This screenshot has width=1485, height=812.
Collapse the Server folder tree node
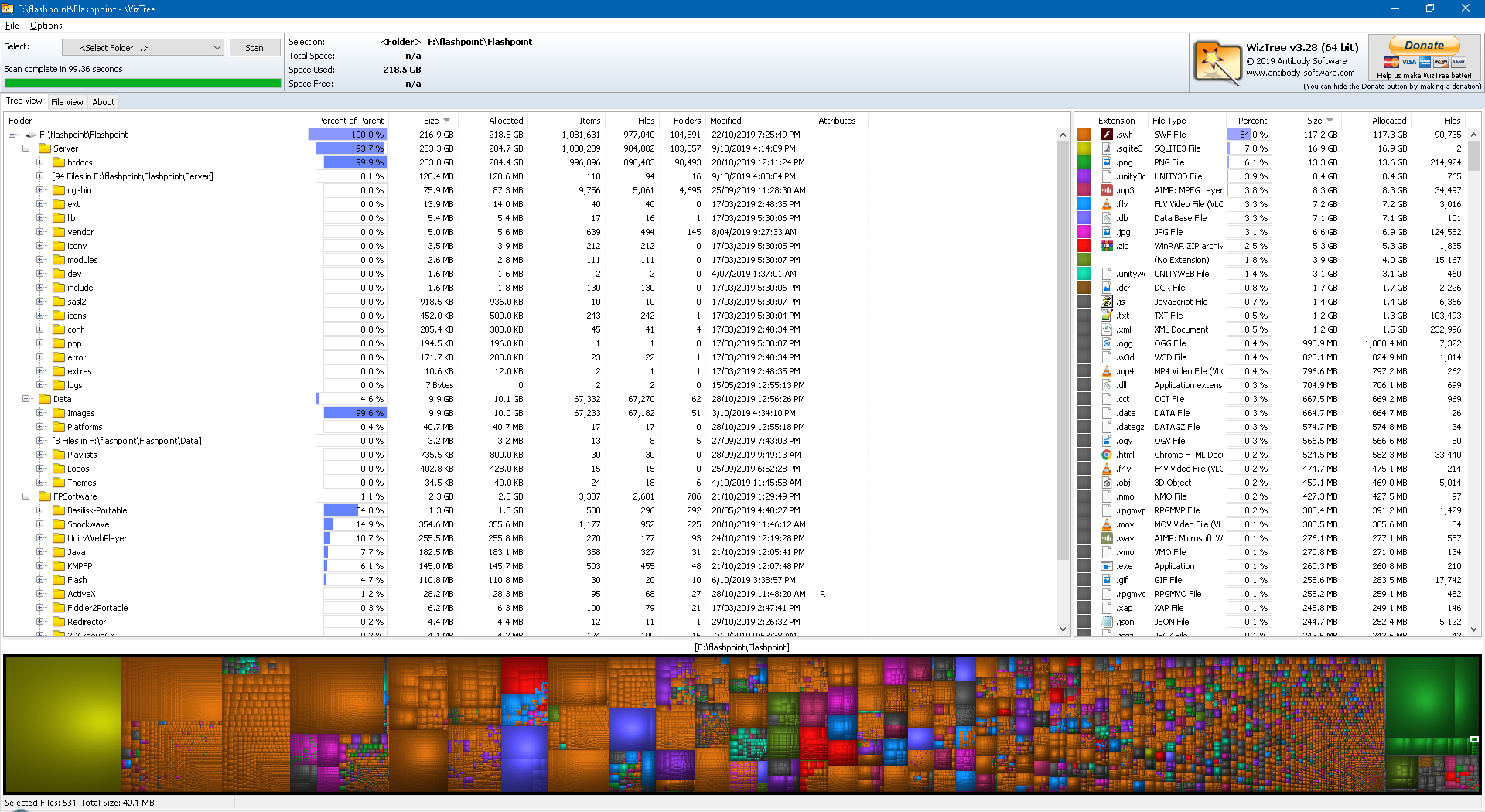point(26,148)
